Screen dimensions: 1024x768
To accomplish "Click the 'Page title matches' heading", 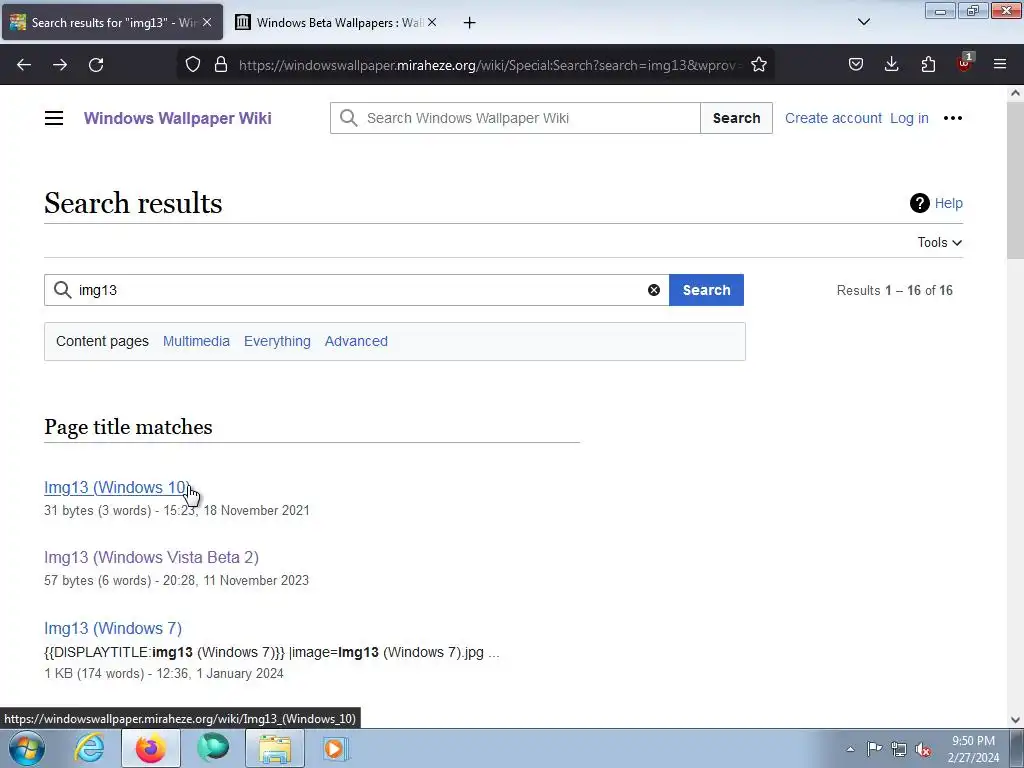I will click(128, 427).
